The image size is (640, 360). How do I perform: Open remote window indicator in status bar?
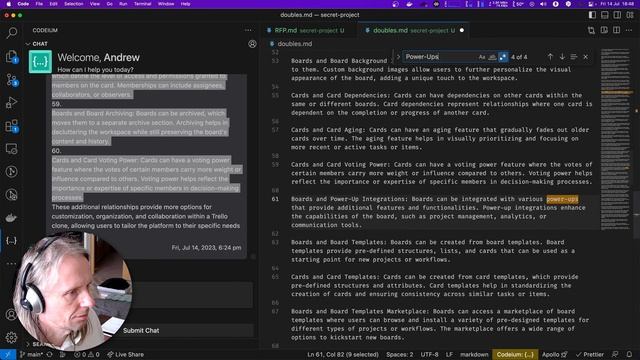pyautogui.click(x=8, y=354)
